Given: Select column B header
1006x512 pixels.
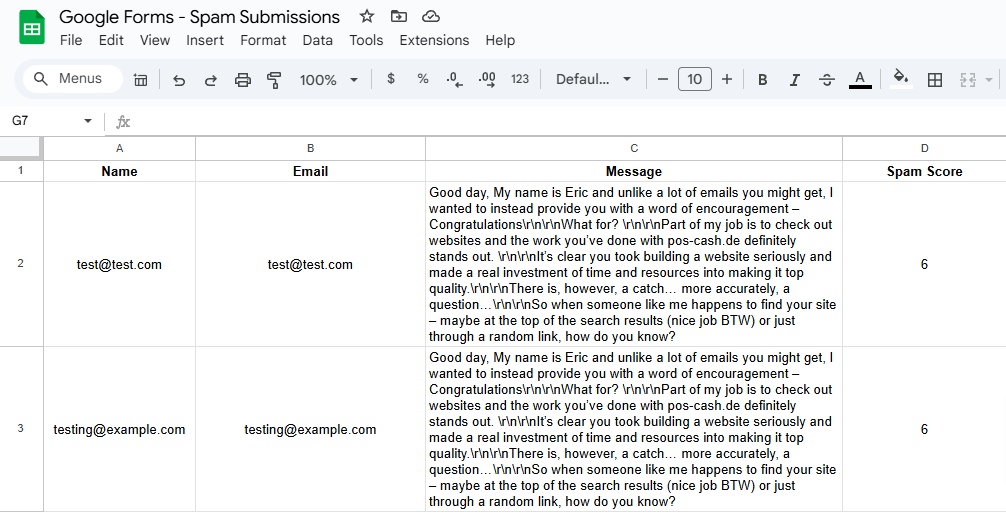Looking at the screenshot, I should pyautogui.click(x=310, y=148).
